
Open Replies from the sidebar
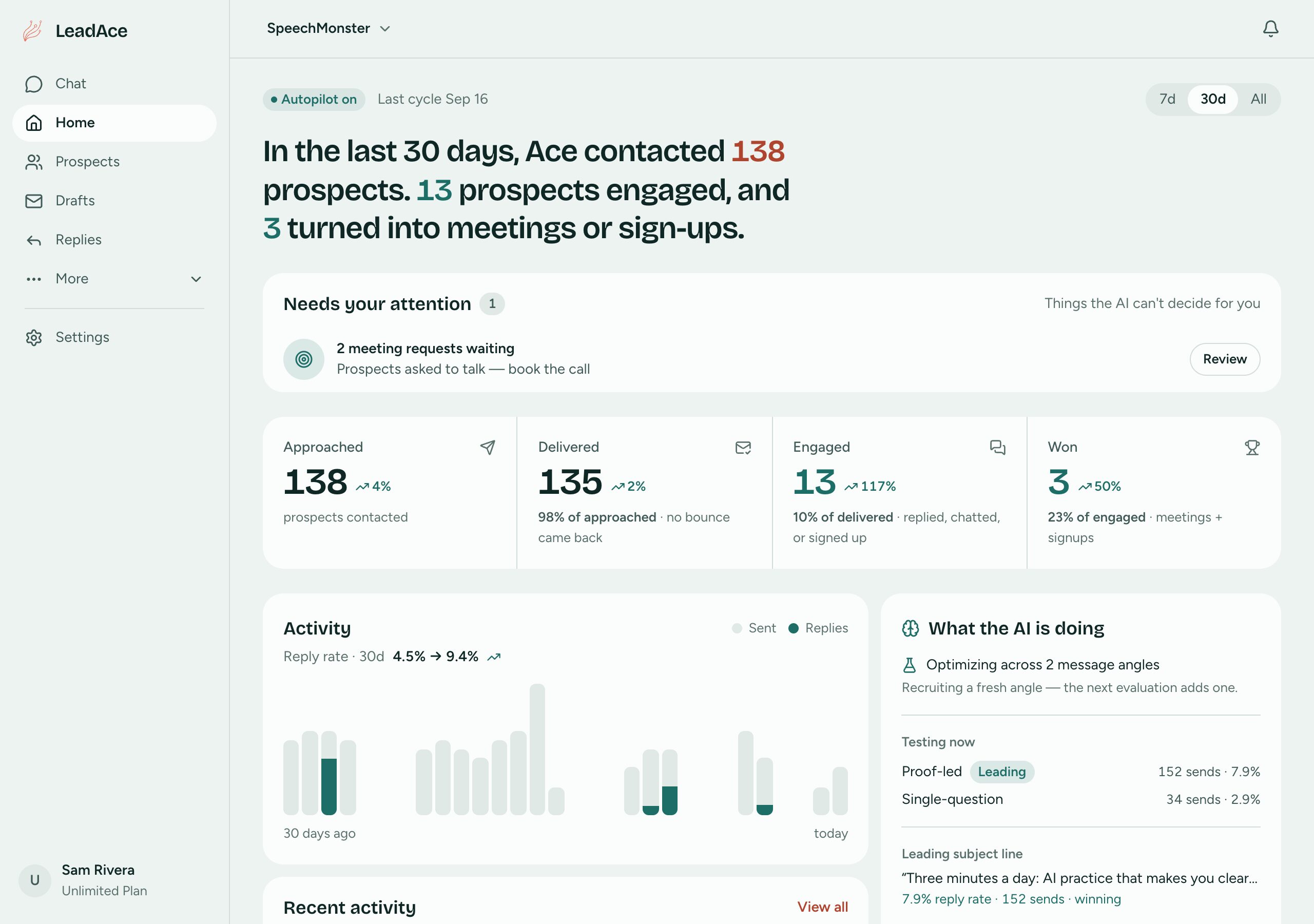114,240
